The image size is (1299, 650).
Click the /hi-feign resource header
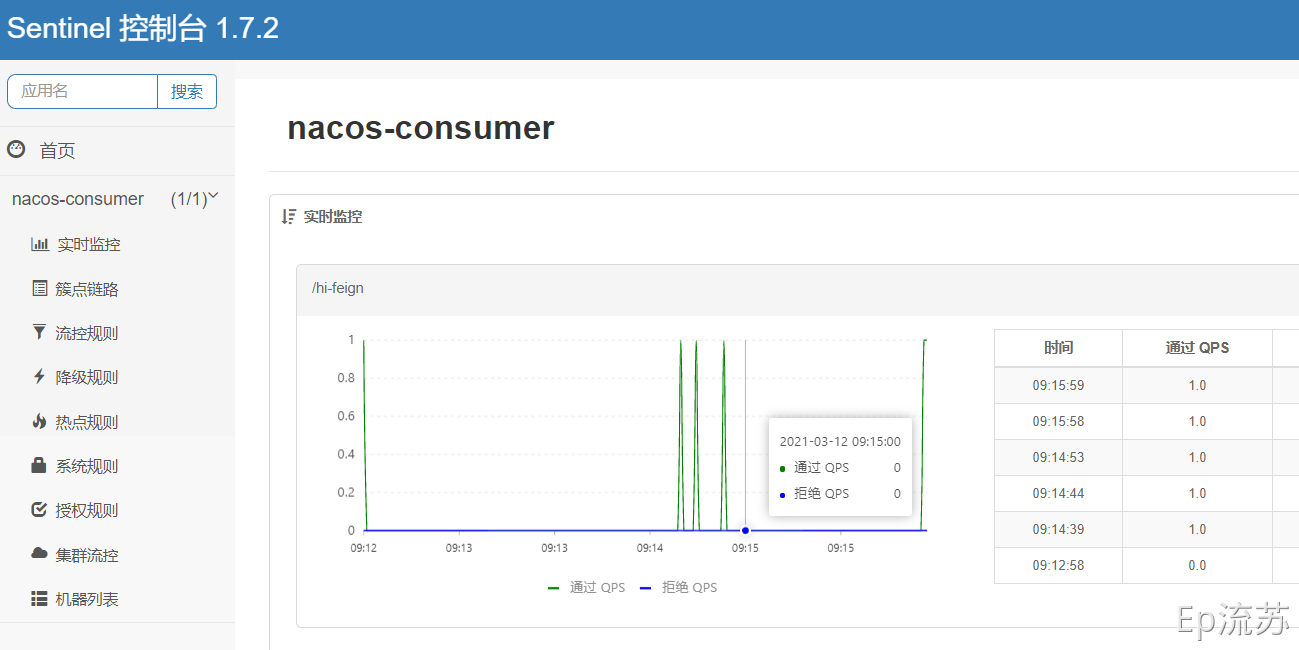tap(338, 288)
